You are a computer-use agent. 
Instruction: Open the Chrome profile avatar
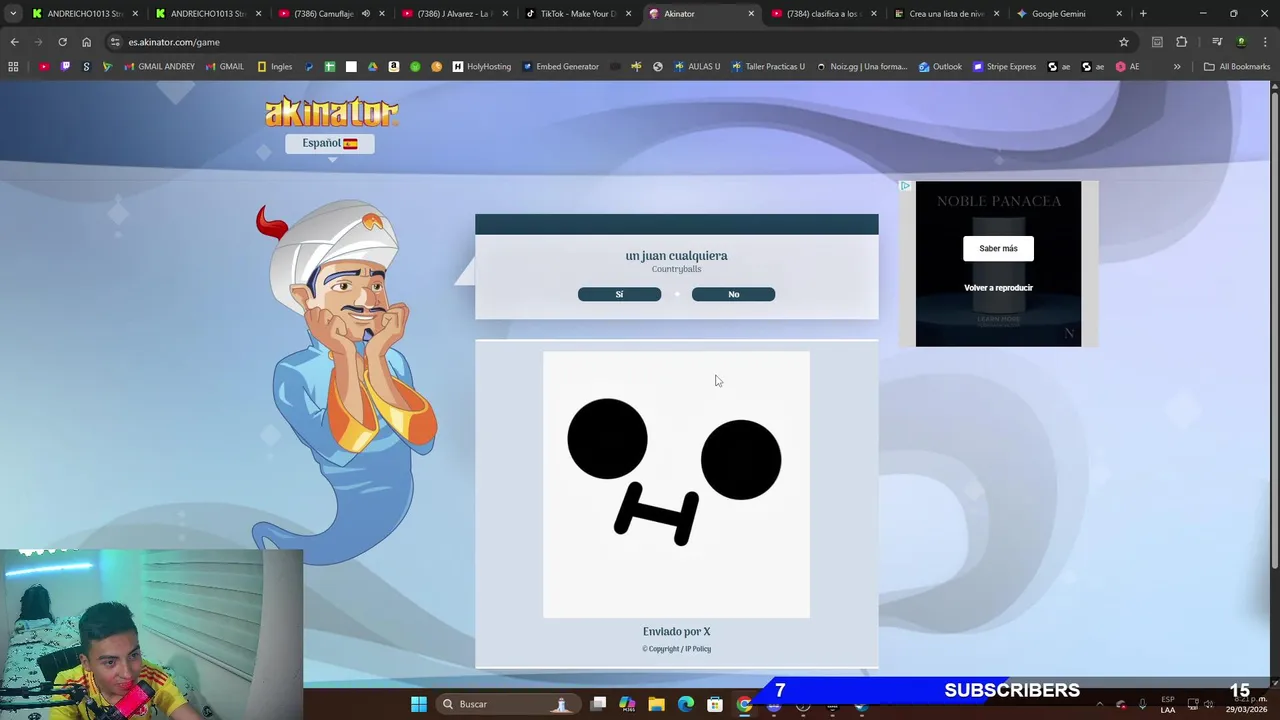1241,42
